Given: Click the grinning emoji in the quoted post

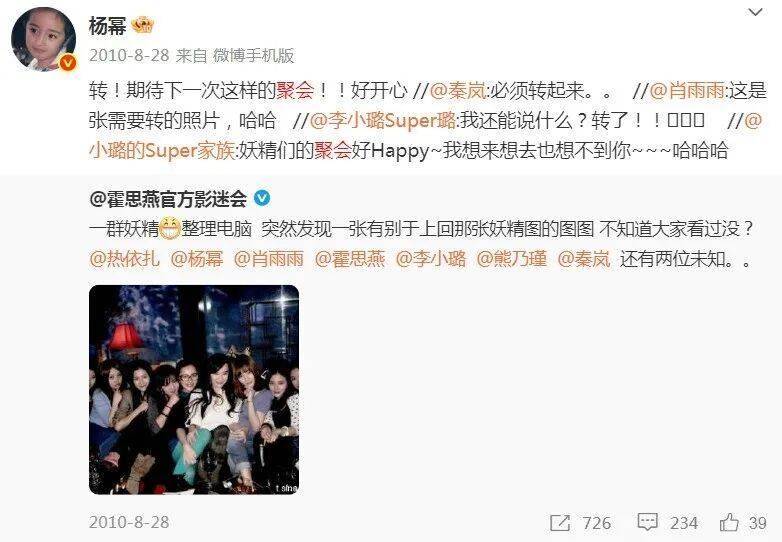Looking at the screenshot, I should (170, 229).
